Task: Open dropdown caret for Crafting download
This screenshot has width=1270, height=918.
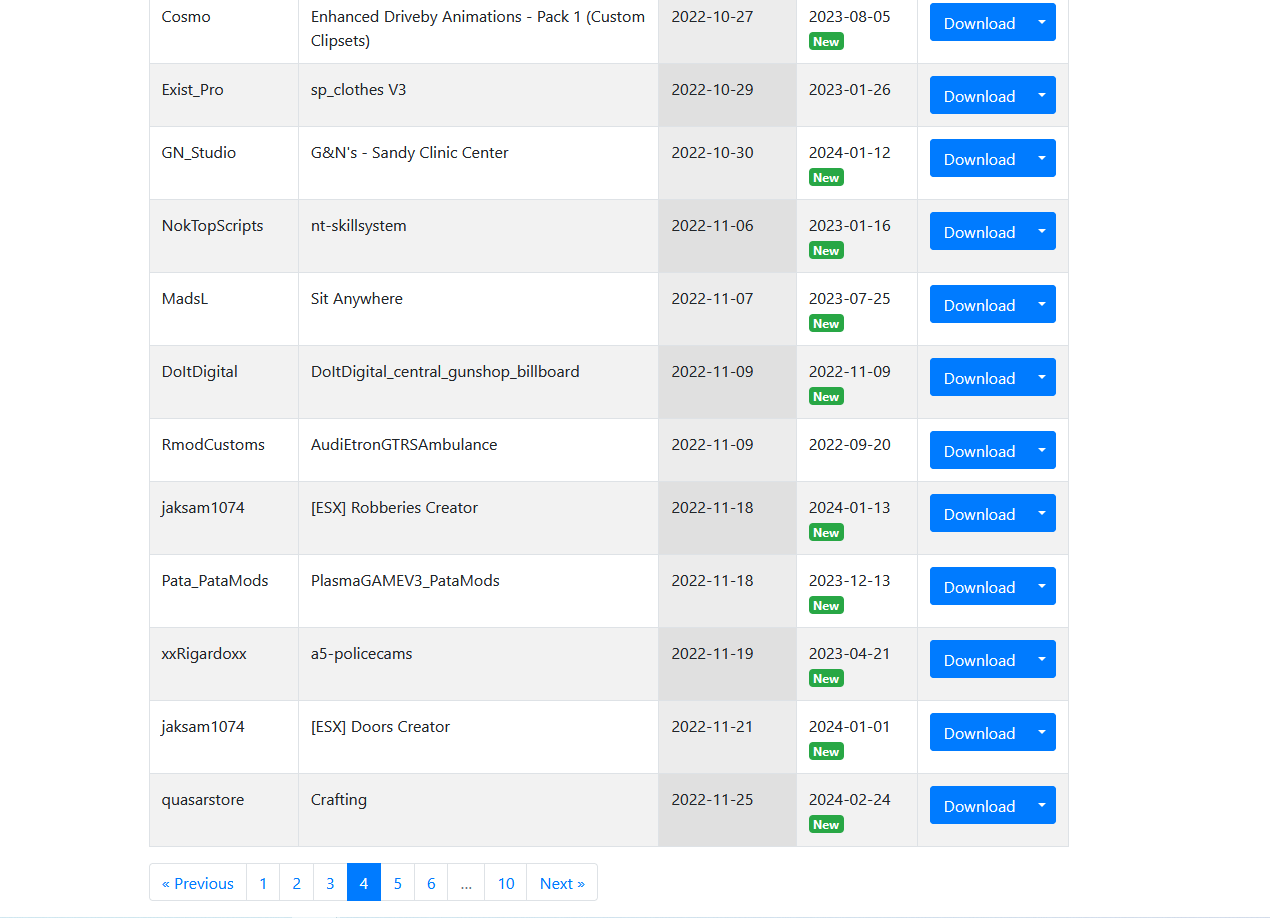Action: (x=1042, y=805)
